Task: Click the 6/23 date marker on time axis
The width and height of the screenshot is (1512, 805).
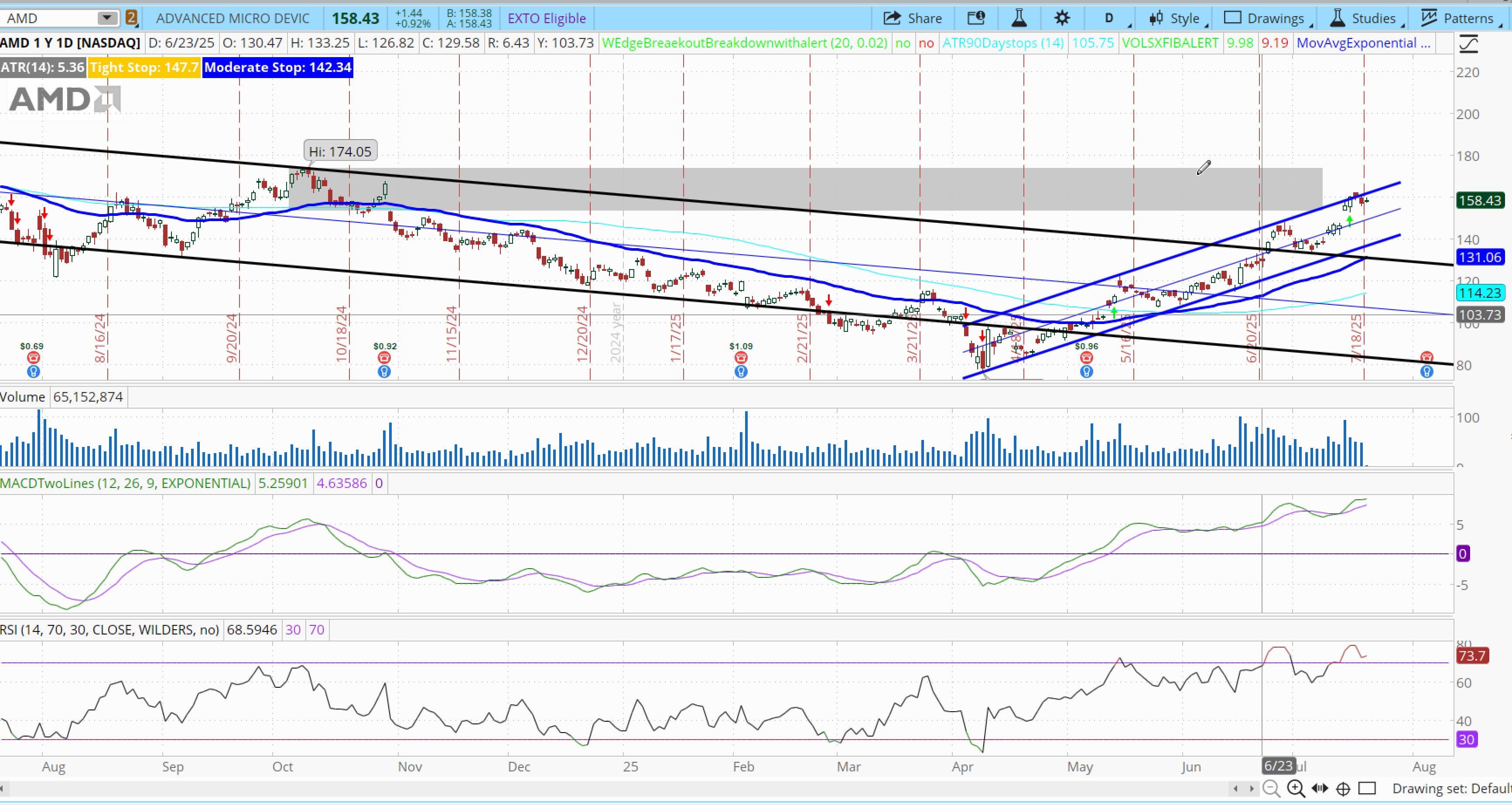Action: (x=1278, y=766)
